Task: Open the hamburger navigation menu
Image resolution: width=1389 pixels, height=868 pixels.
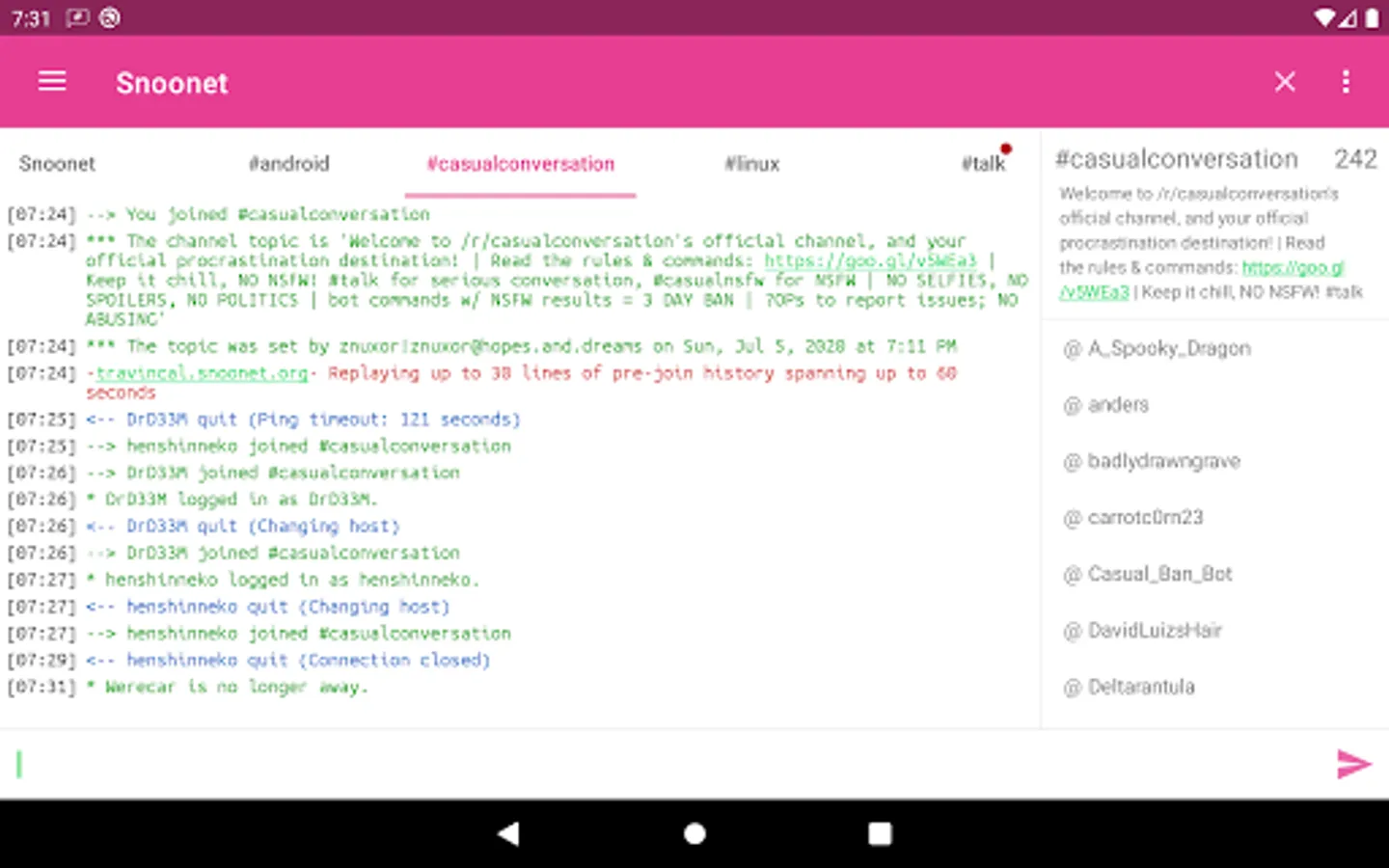Action: coord(52,82)
